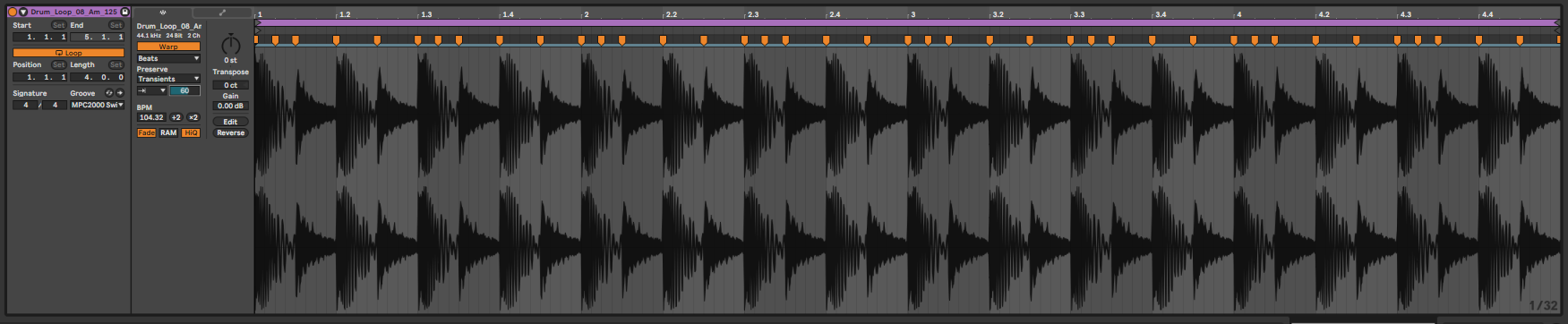This screenshot has width=1568, height=324.
Task: Switch to the envelopes tab
Action: click(x=222, y=13)
